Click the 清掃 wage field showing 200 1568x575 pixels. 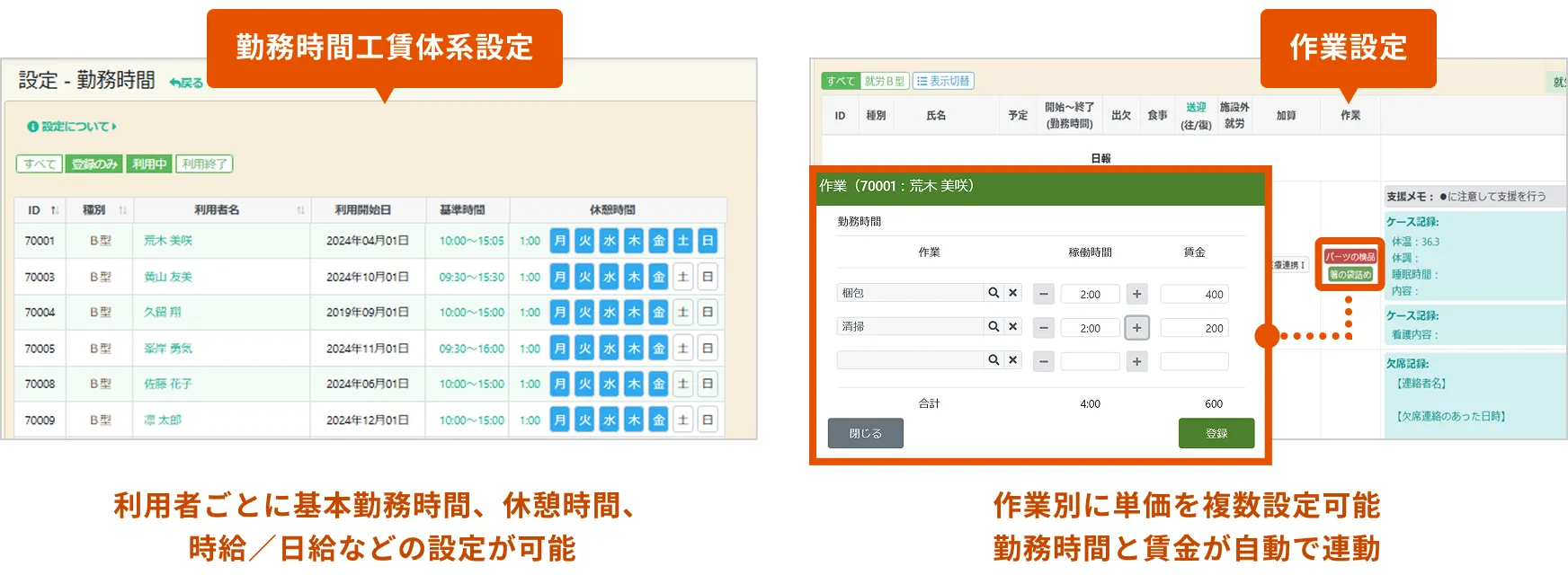pyautogui.click(x=1195, y=328)
